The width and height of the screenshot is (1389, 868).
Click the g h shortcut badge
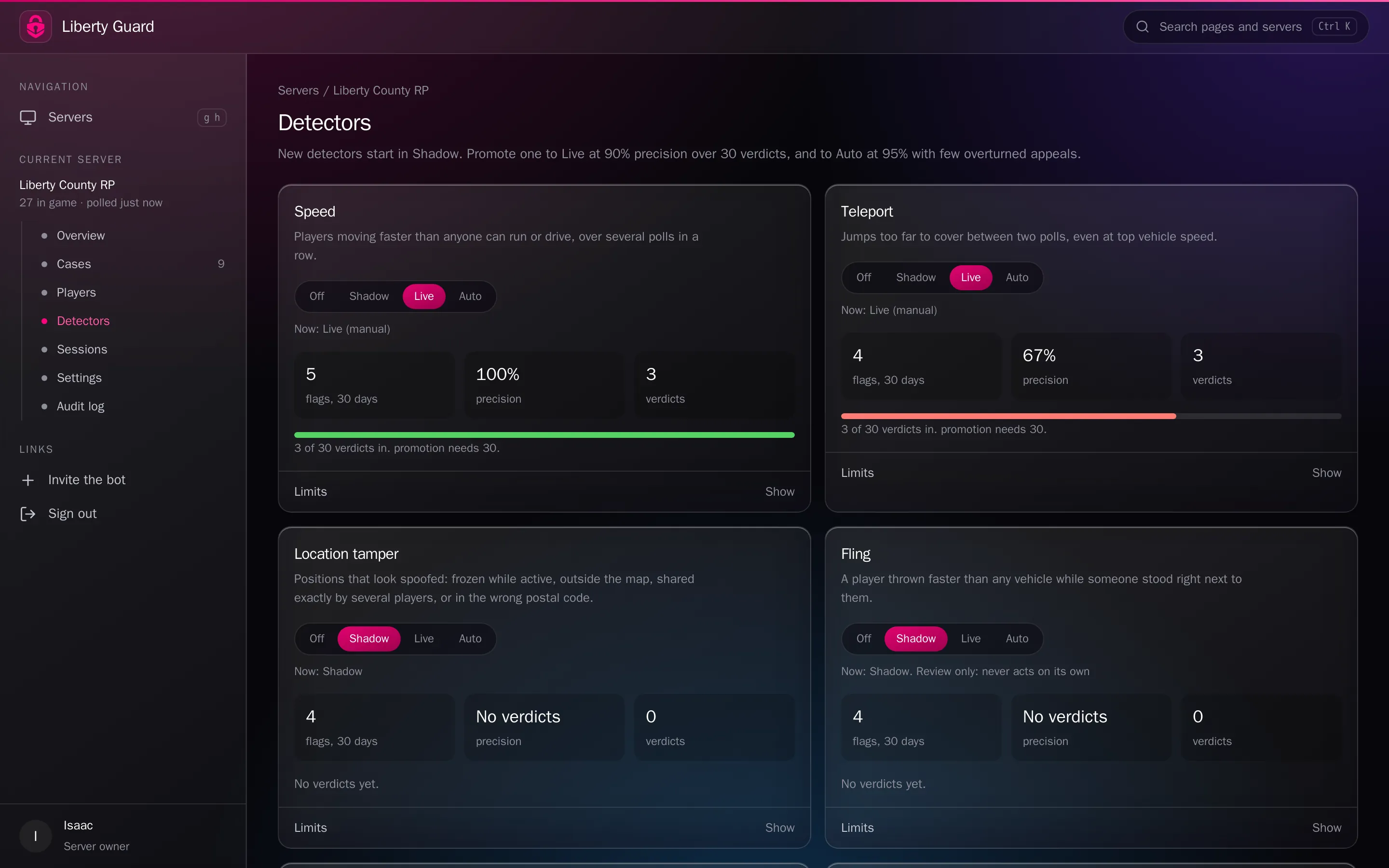[x=212, y=118]
